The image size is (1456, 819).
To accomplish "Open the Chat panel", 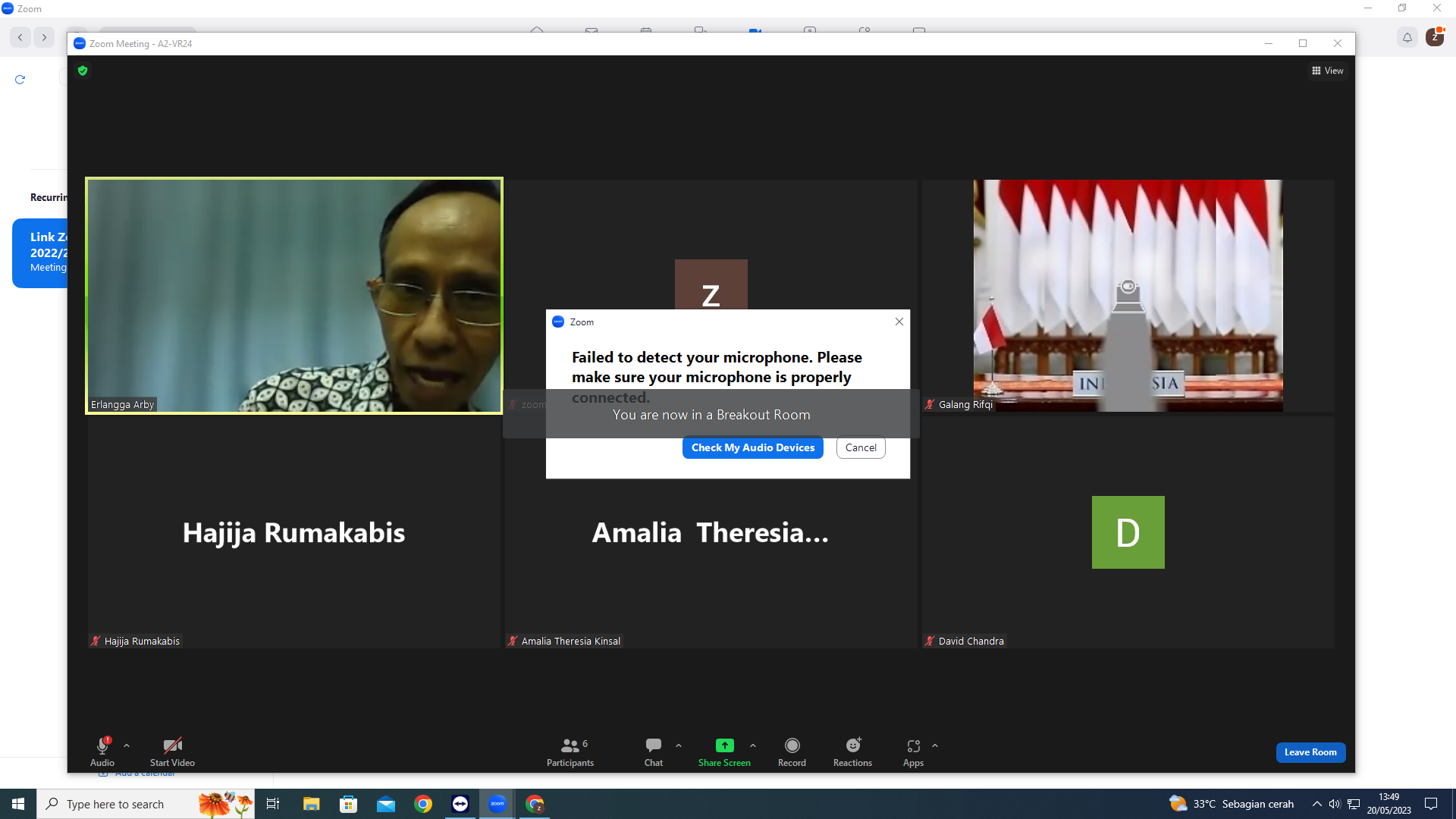I will pyautogui.click(x=654, y=752).
